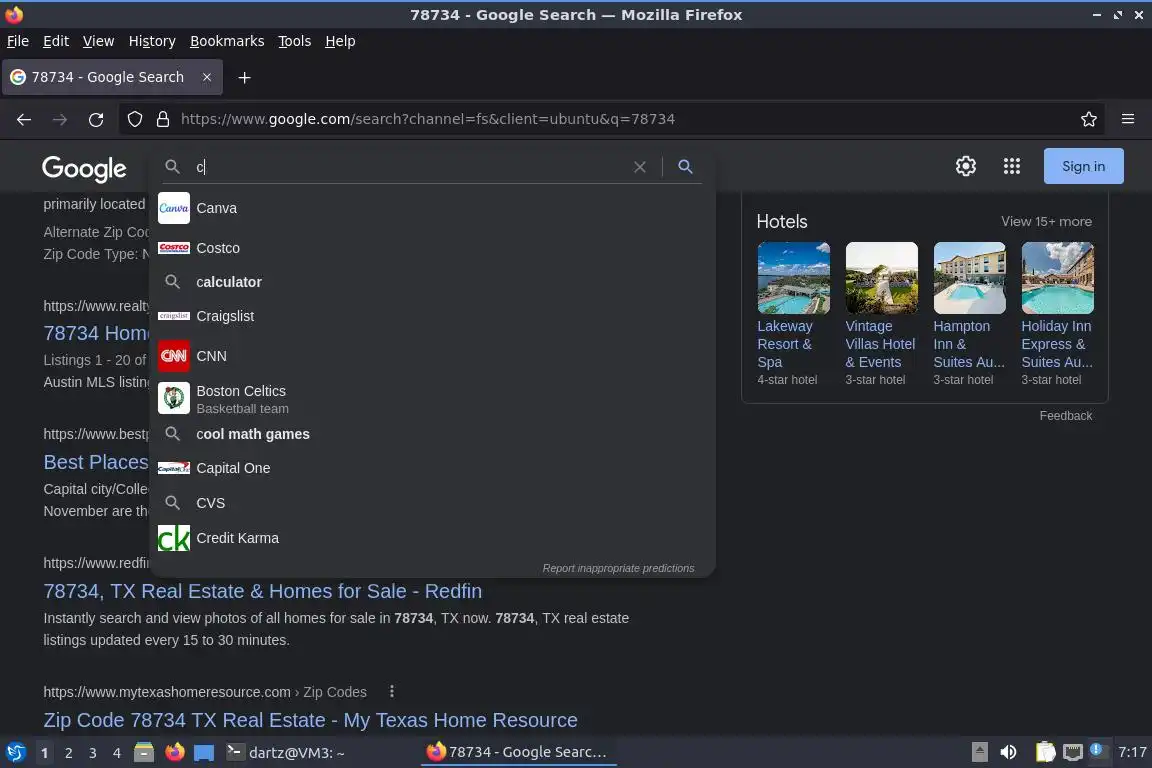Select the Credit Karma suggestion

pyautogui.click(x=432, y=538)
